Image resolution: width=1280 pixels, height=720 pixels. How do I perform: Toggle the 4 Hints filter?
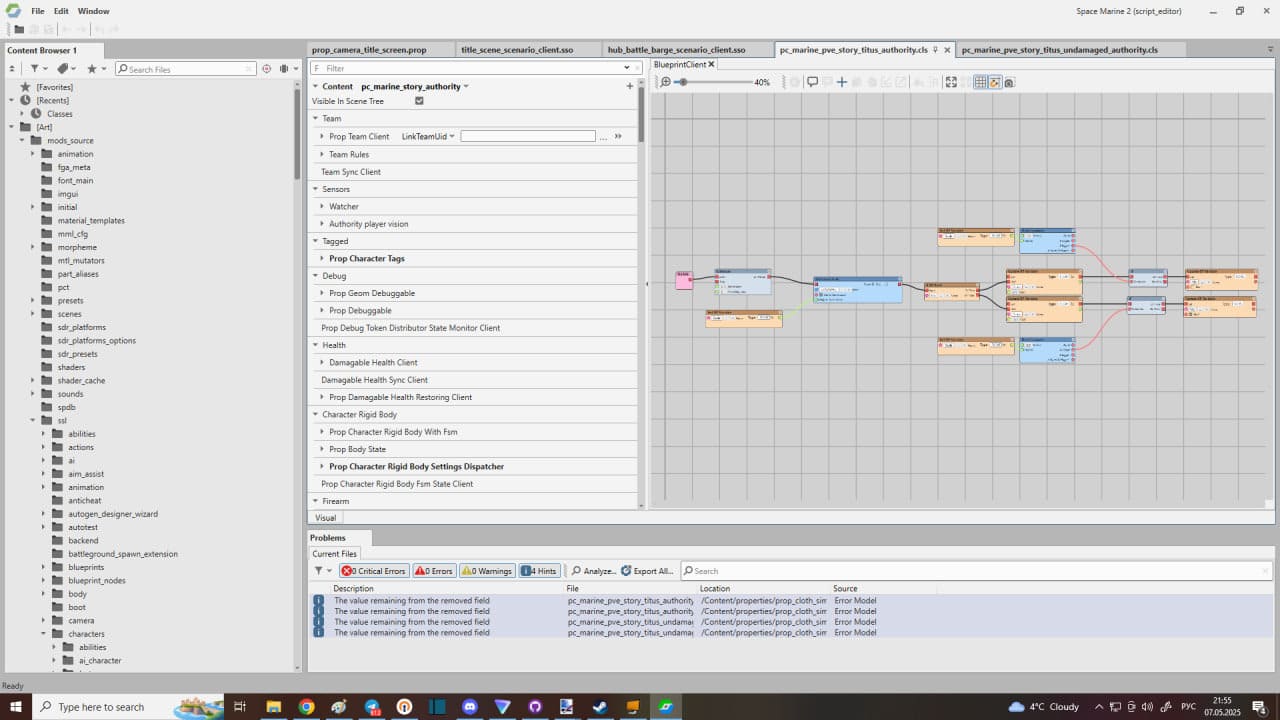point(539,571)
